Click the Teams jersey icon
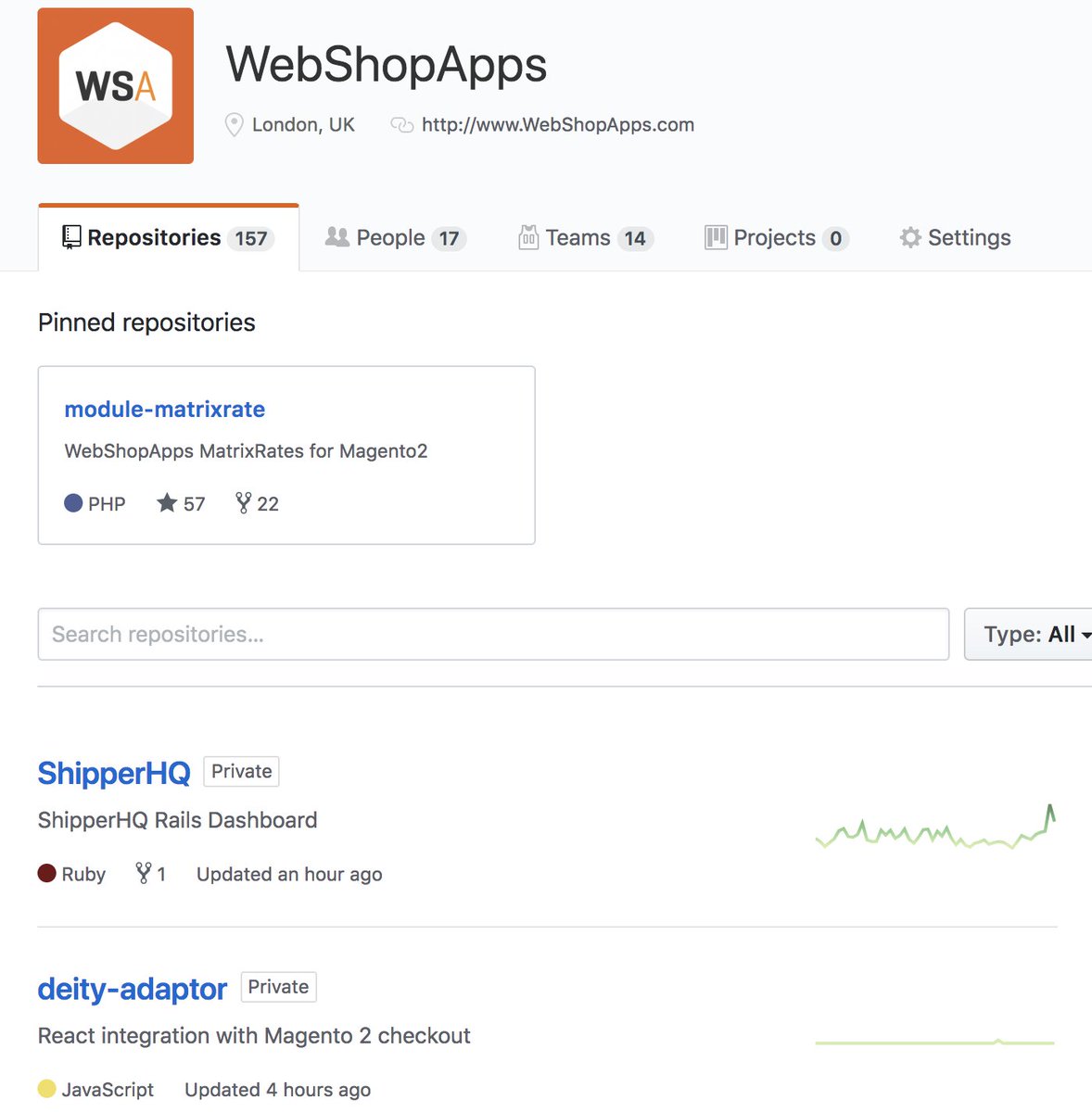 528,238
